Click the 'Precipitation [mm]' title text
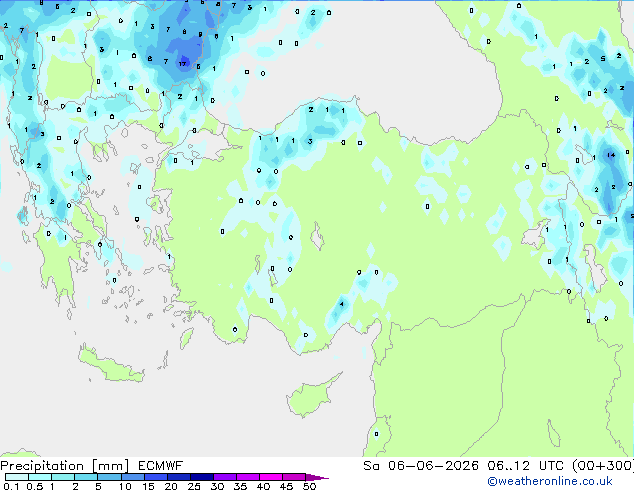This screenshot has height=490, width=634. (x=65, y=466)
